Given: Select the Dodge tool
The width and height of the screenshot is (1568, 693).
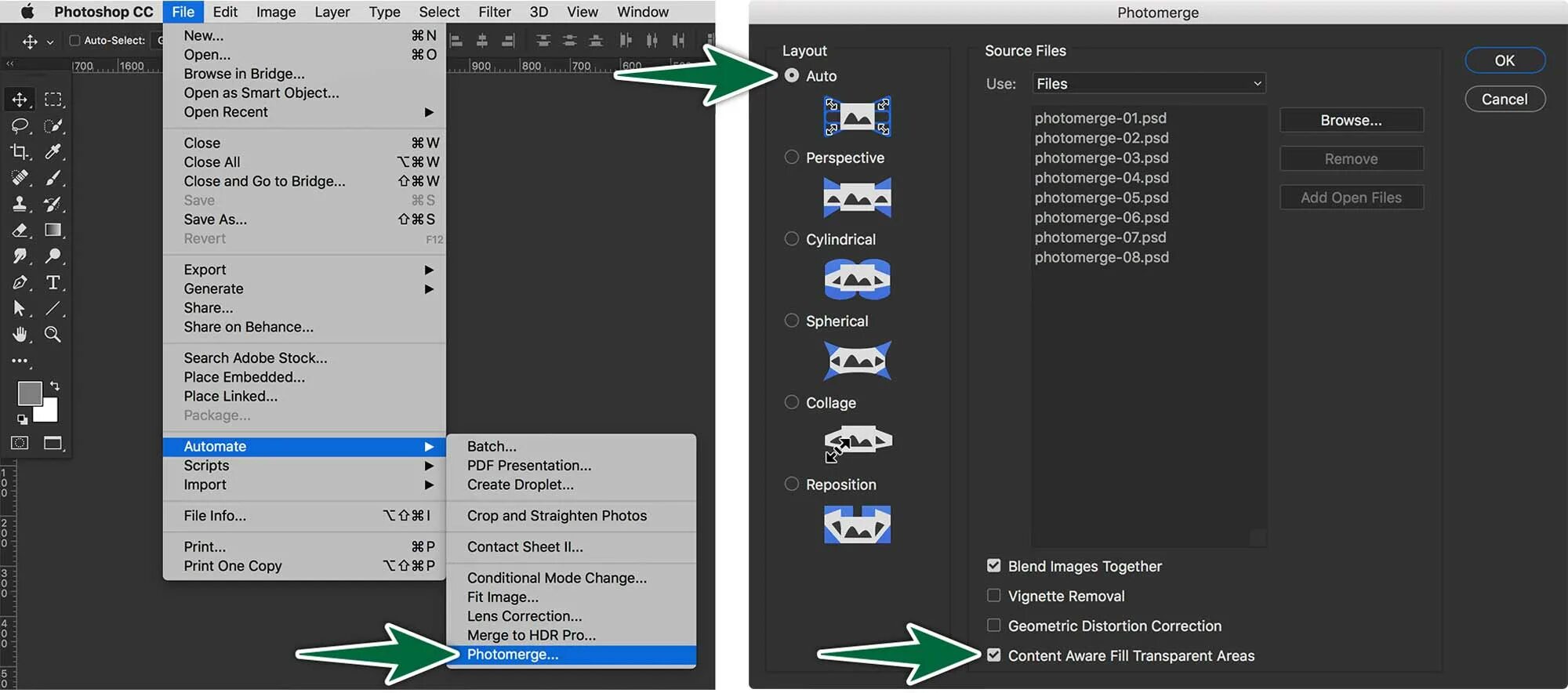Looking at the screenshot, I should (53, 256).
